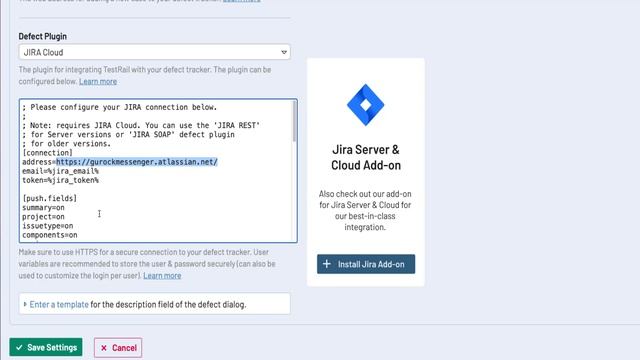Open the Defect Plugin dropdown showing JIRA Cloud
640x360 pixels.
click(x=154, y=52)
